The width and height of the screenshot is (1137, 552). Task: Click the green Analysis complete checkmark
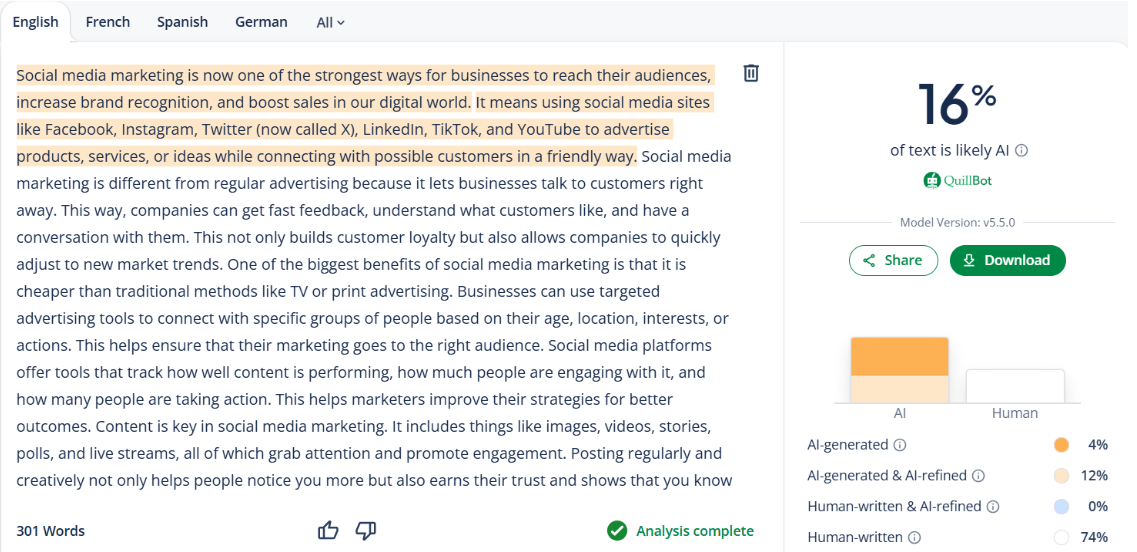point(617,531)
